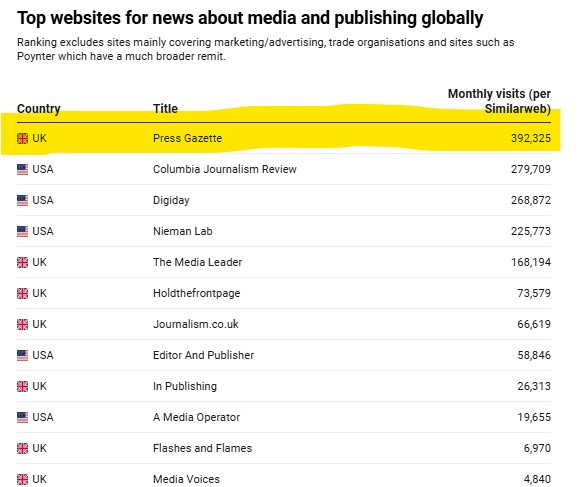Select the Flashes and Flames title
This screenshot has height=487, width=580.
202,449
